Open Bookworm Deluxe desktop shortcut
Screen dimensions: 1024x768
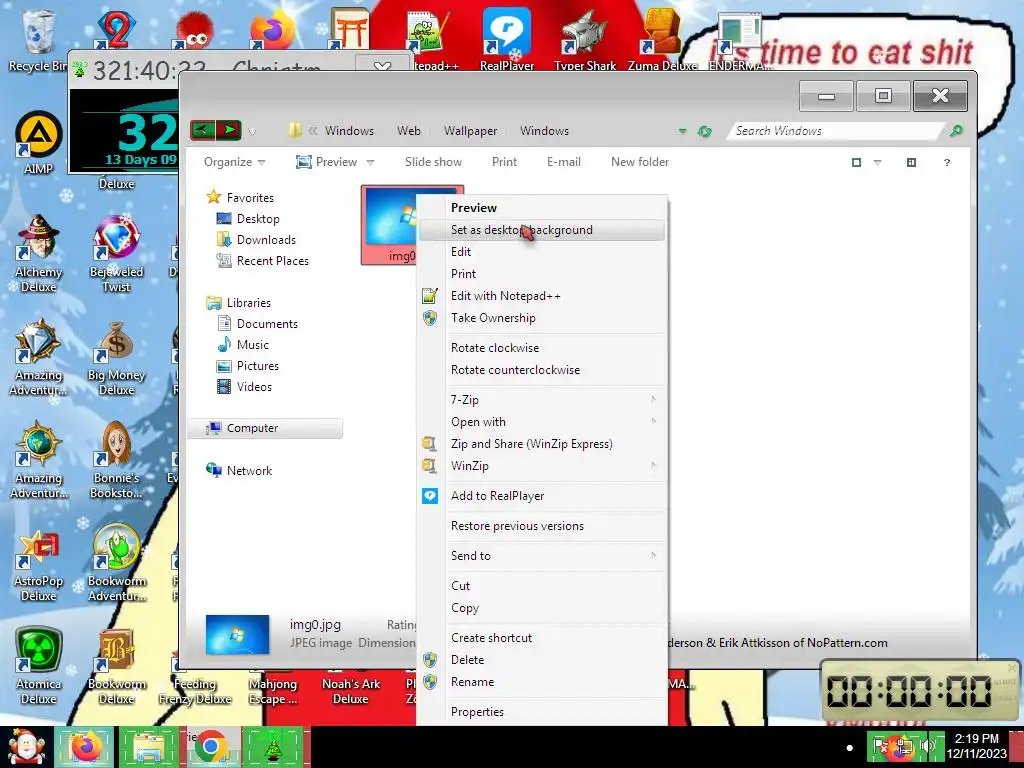pyautogui.click(x=116, y=666)
